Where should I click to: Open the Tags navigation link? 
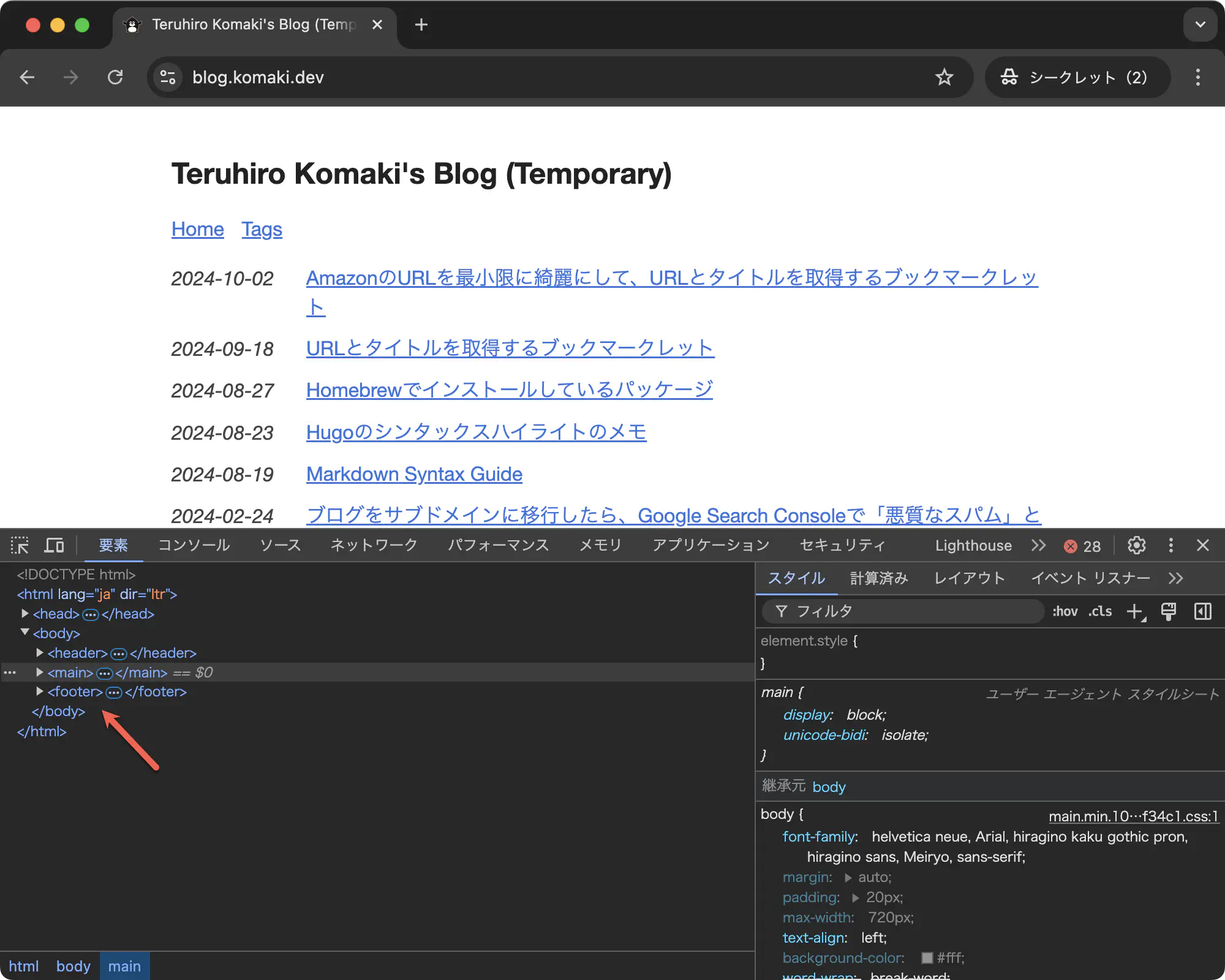pyautogui.click(x=262, y=229)
